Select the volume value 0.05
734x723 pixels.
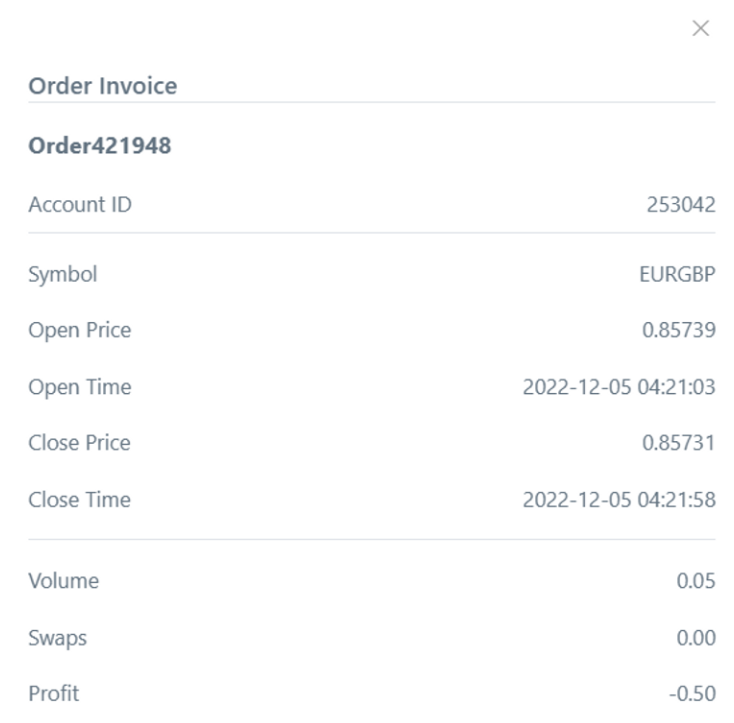[696, 581]
